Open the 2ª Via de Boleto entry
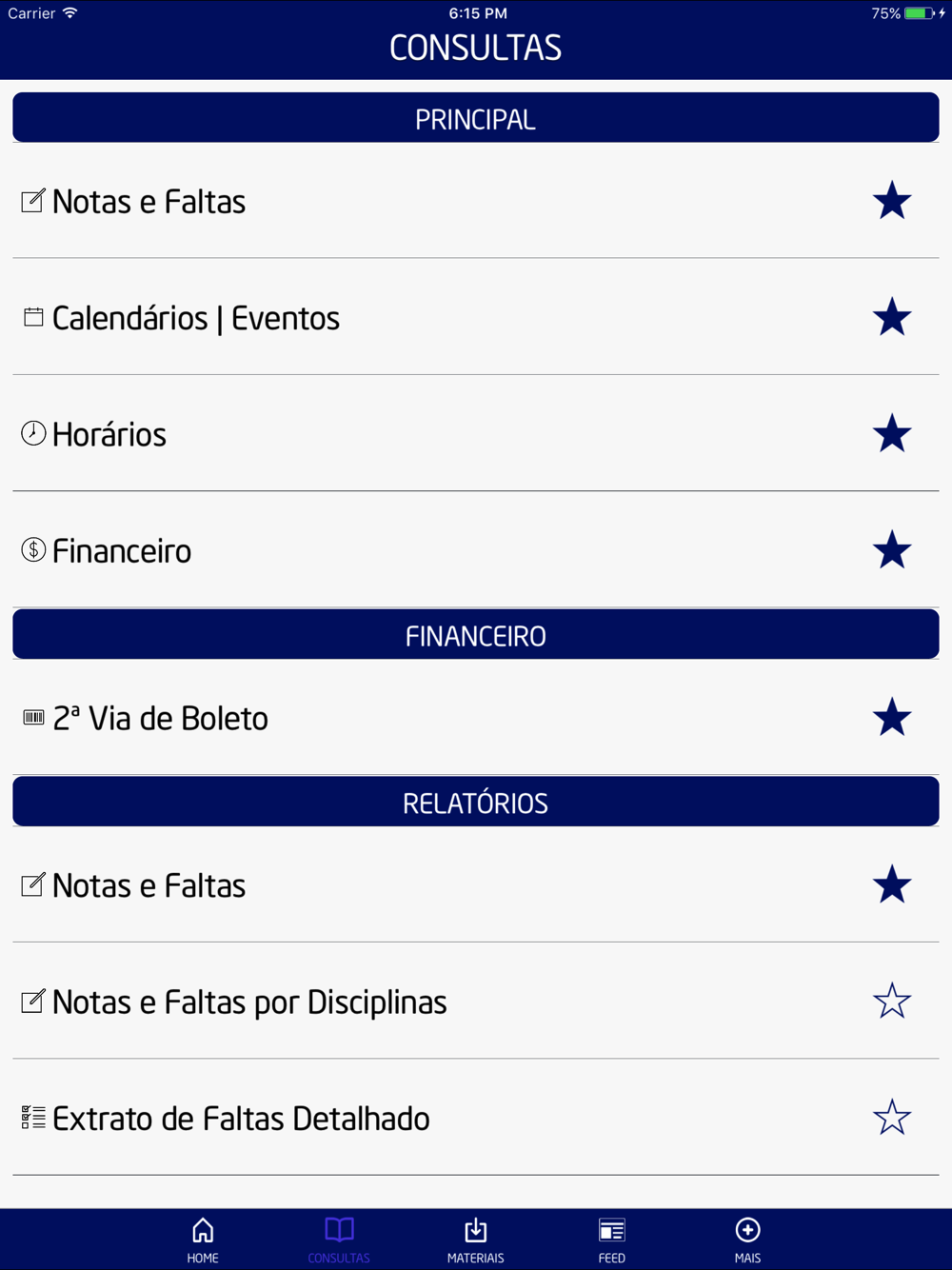Viewport: 952px width, 1270px height. 476,718
